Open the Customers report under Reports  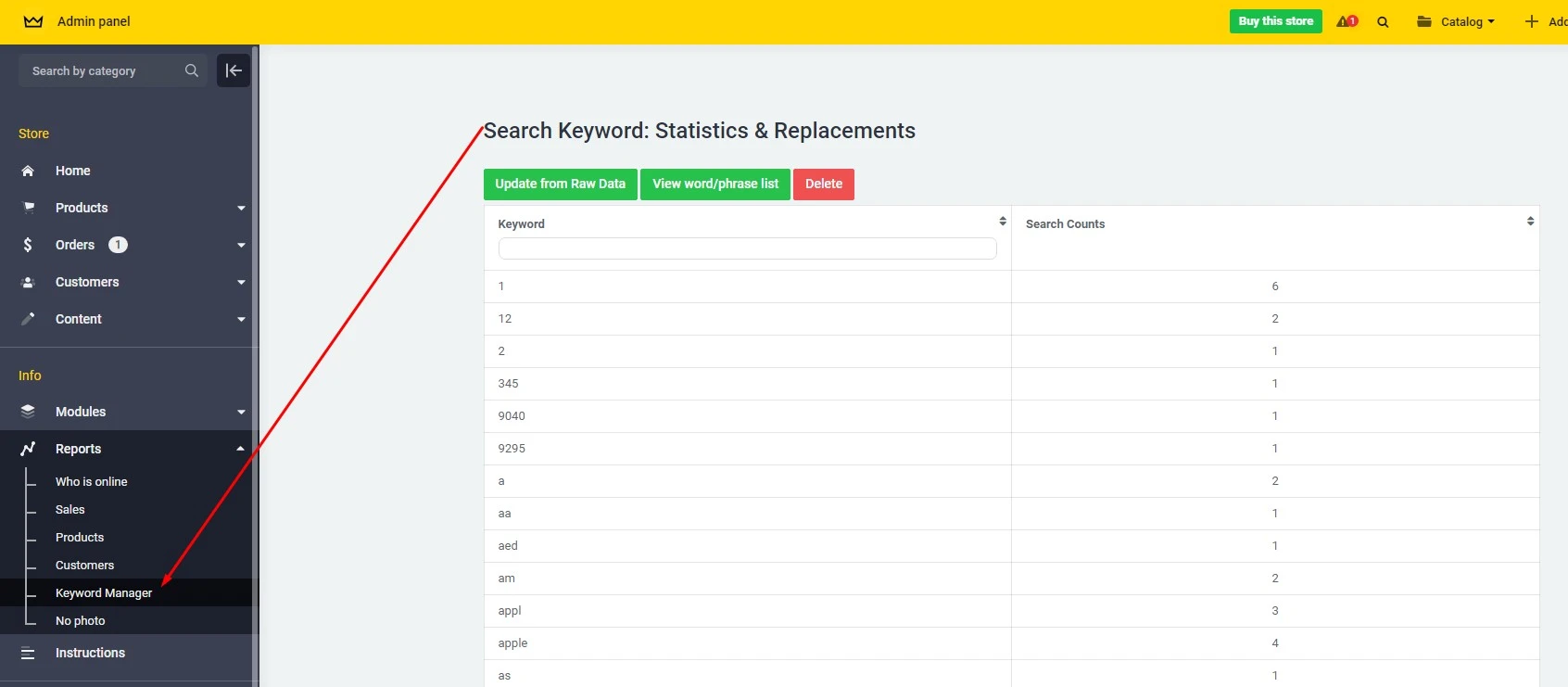pyautogui.click(x=85, y=565)
